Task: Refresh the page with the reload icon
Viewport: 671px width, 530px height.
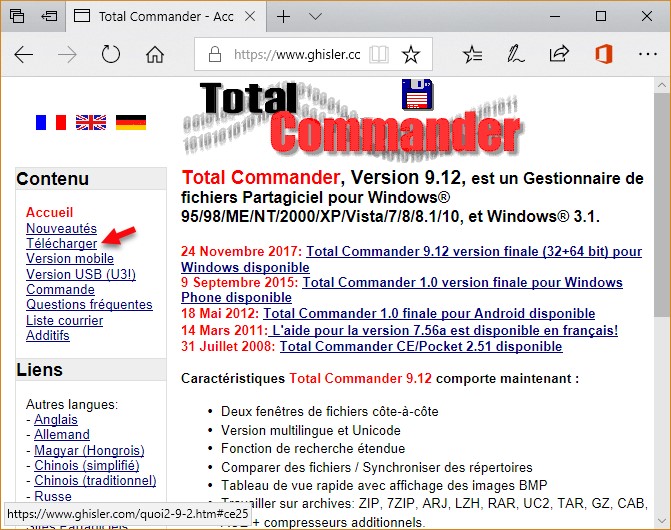Action: click(111, 54)
